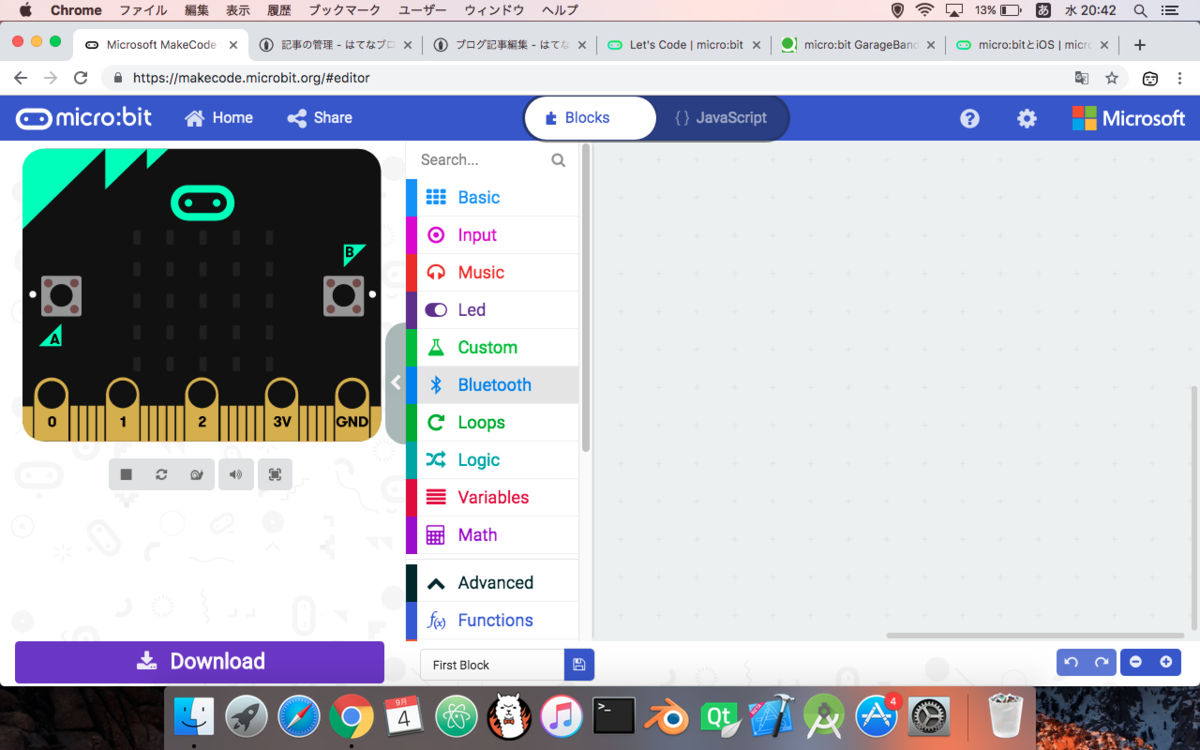The width and height of the screenshot is (1200, 750).
Task: Undo the last action
Action: point(1071,662)
